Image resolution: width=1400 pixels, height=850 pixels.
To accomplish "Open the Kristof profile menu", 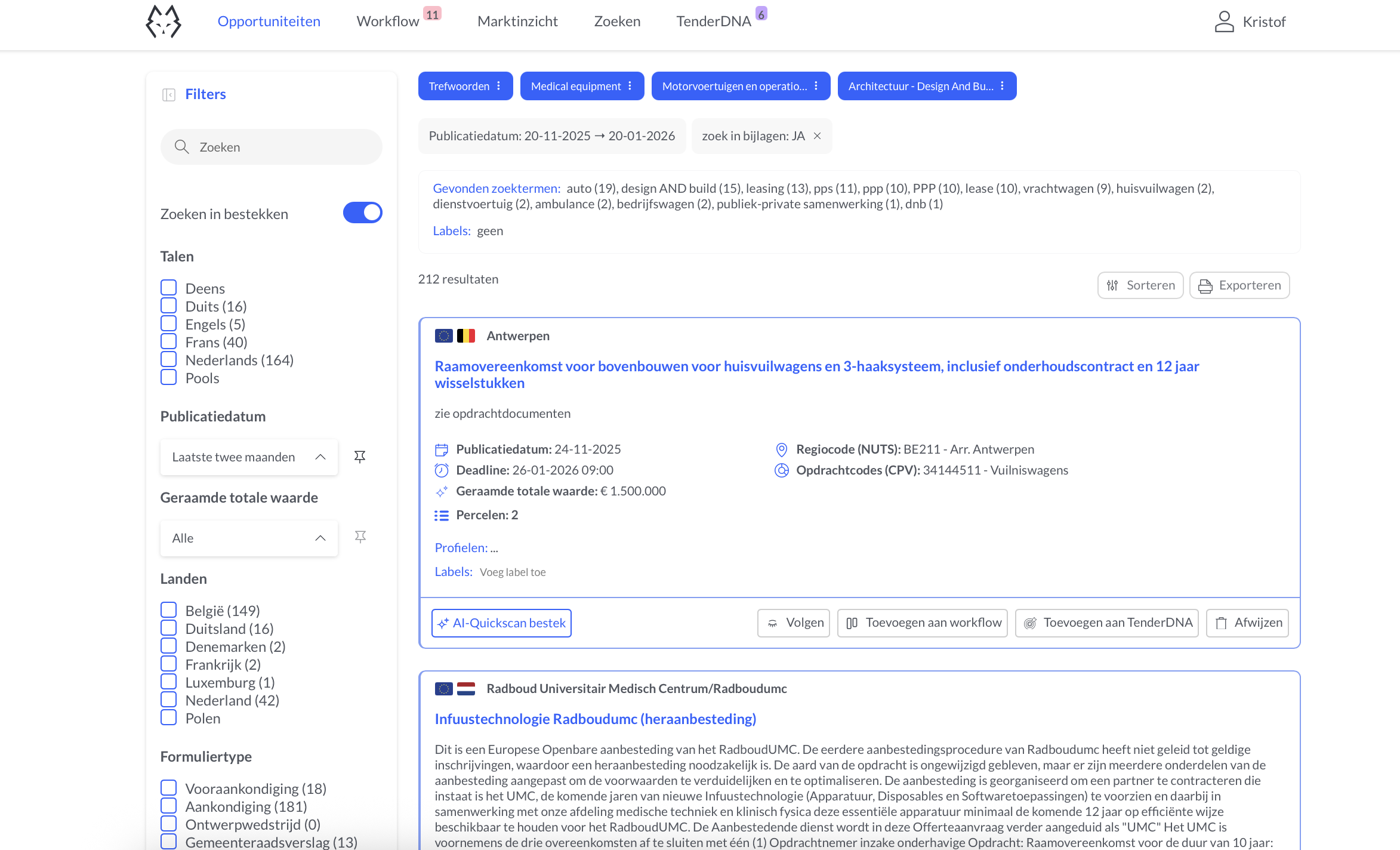I will [x=1250, y=21].
